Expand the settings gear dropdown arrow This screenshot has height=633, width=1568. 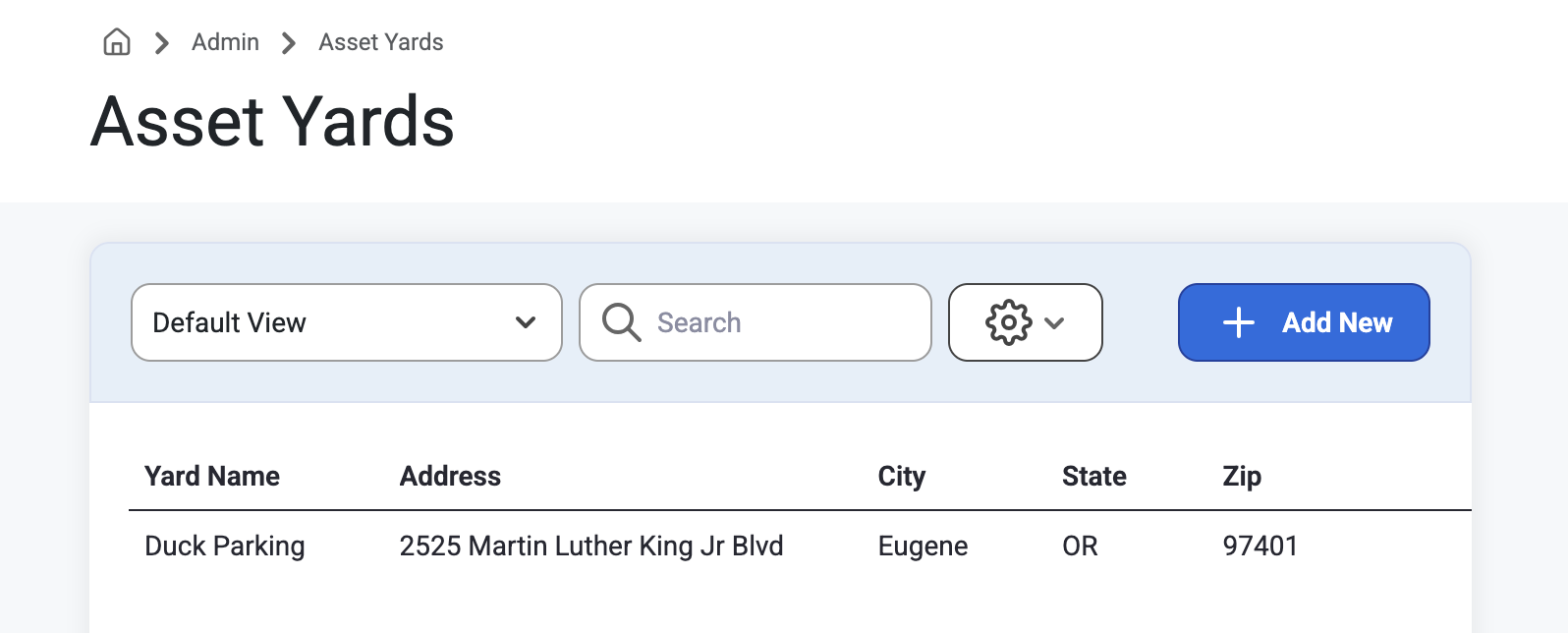[1054, 322]
